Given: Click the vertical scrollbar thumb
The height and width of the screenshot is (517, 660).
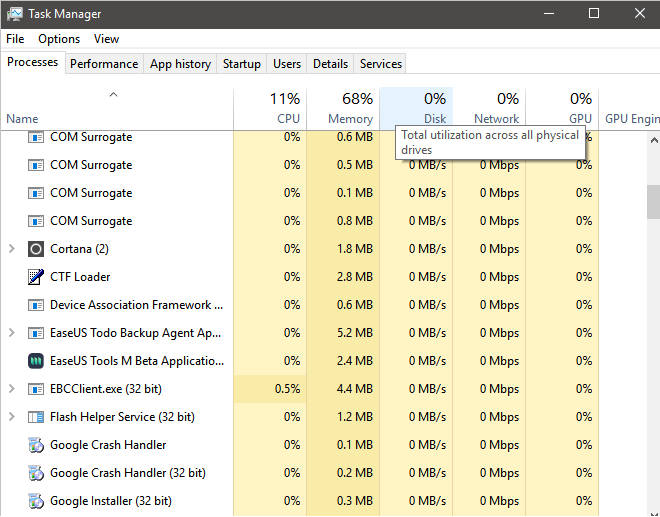Looking at the screenshot, I should pyautogui.click(x=653, y=202).
